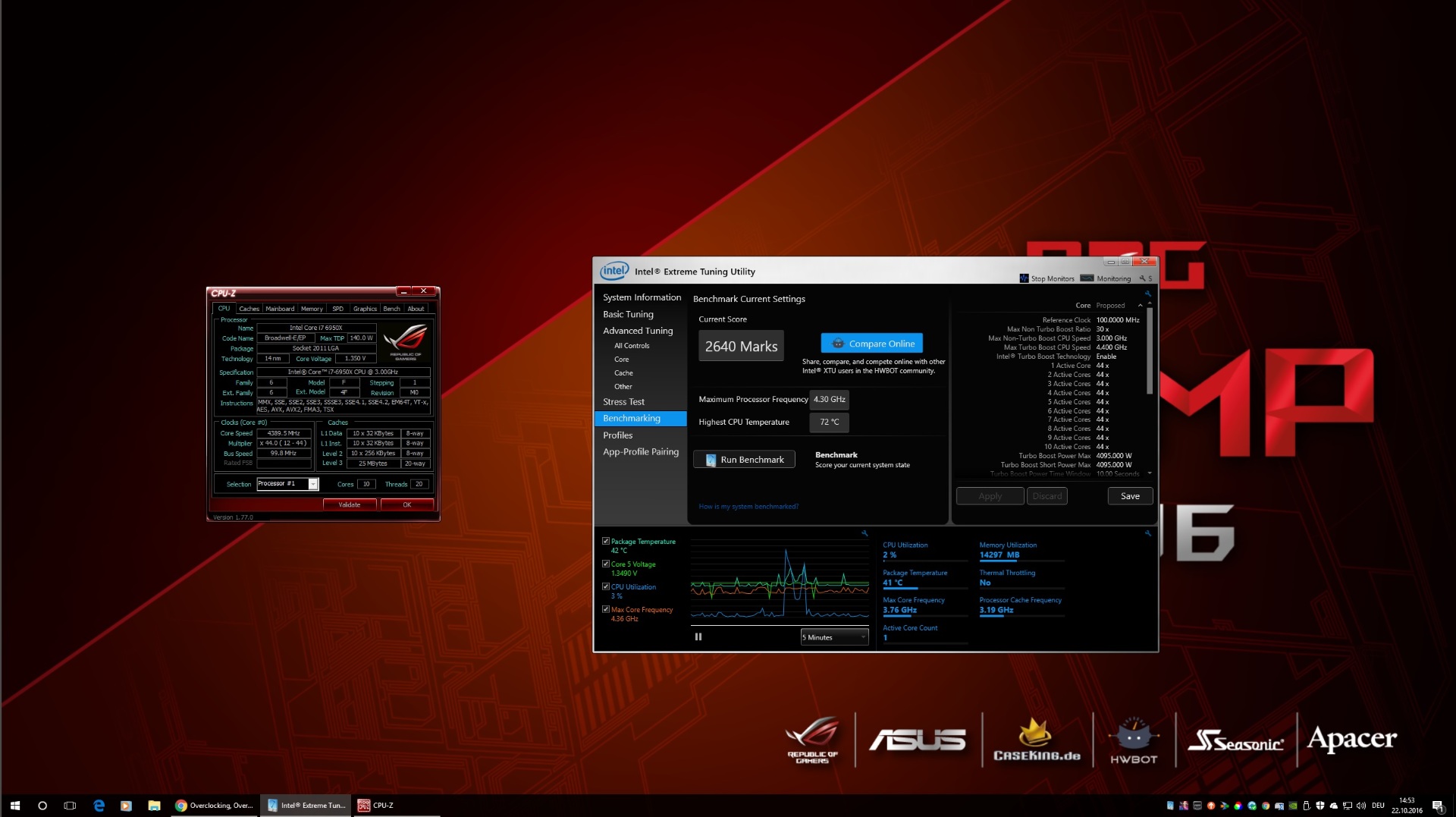Click the ROG logo in CPU-Z
Screen dimensions: 1456x817
pyautogui.click(x=406, y=341)
